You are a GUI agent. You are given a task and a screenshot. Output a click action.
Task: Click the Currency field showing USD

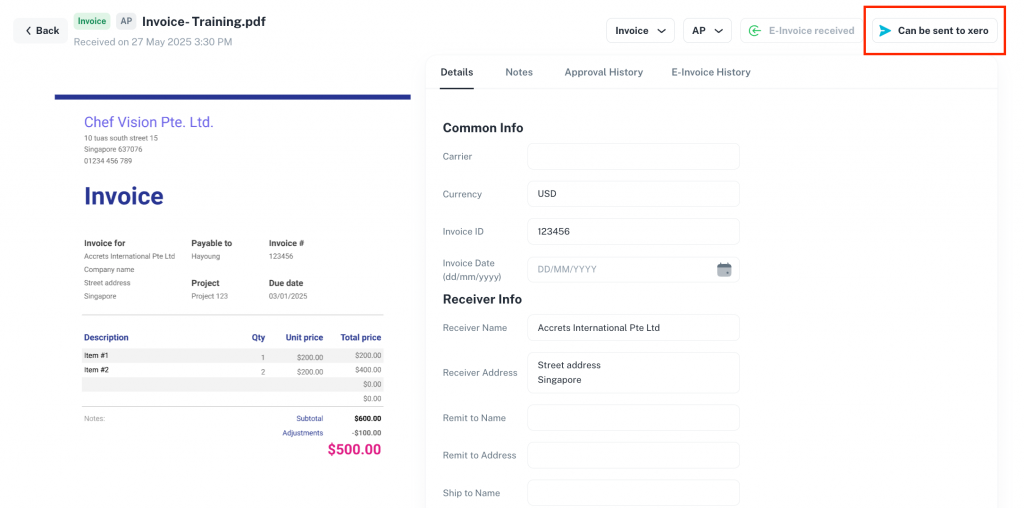pos(633,194)
